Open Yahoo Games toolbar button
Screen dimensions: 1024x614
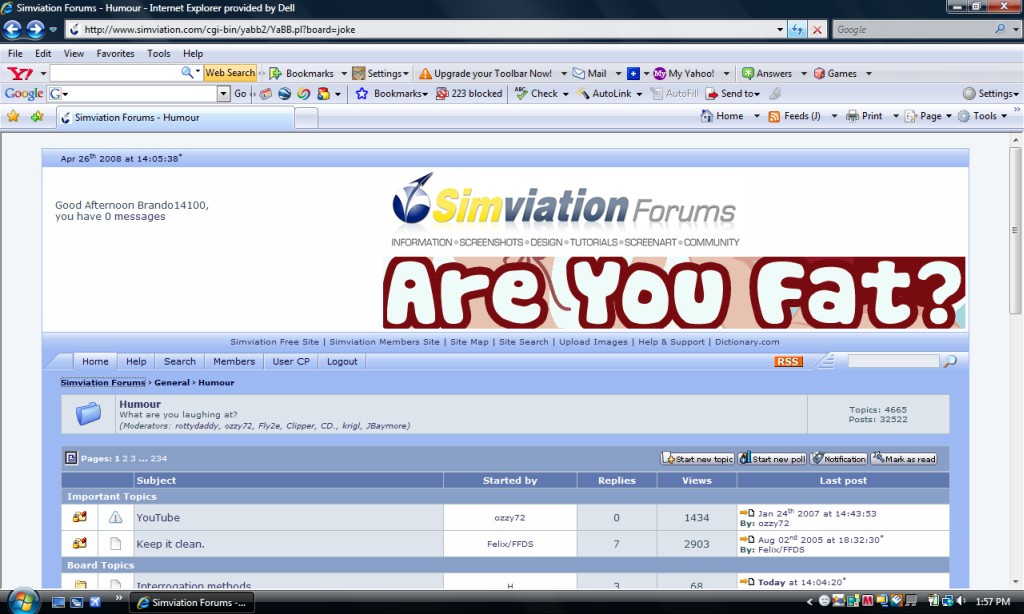pyautogui.click(x=835, y=73)
